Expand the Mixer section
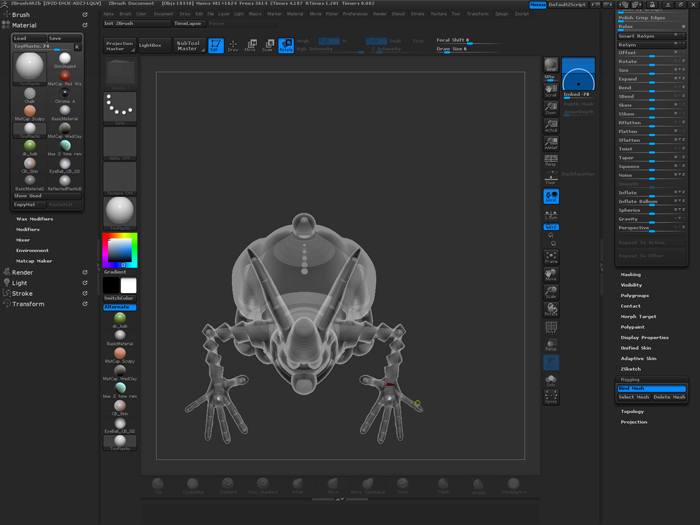700x525 pixels. click(x=23, y=240)
